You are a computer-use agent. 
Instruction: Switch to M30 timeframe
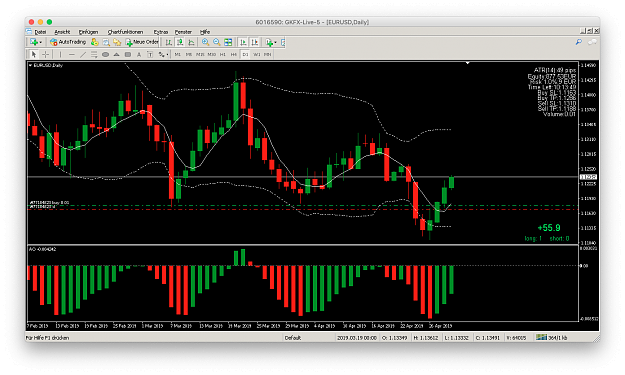[x=211, y=55]
